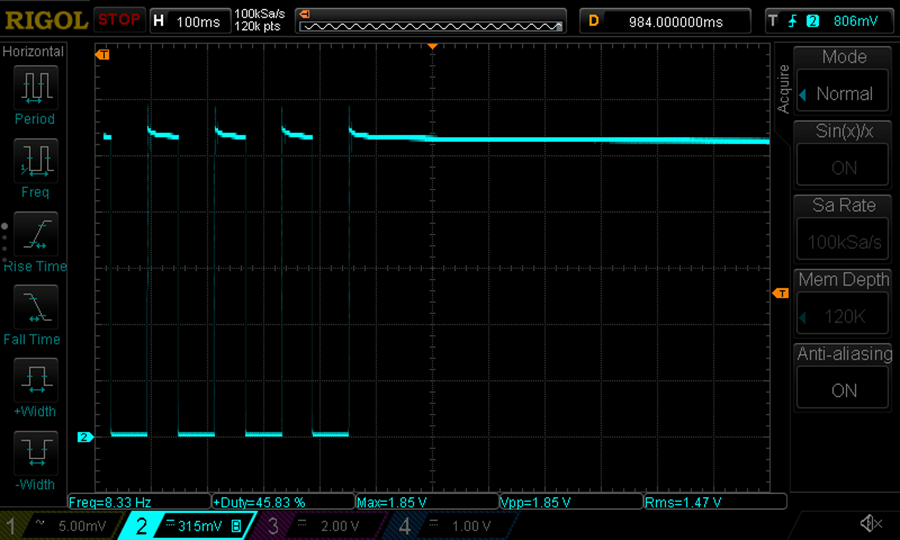Click the Max=1.85 V measurement result
This screenshot has height=540, width=900.
tap(428, 502)
